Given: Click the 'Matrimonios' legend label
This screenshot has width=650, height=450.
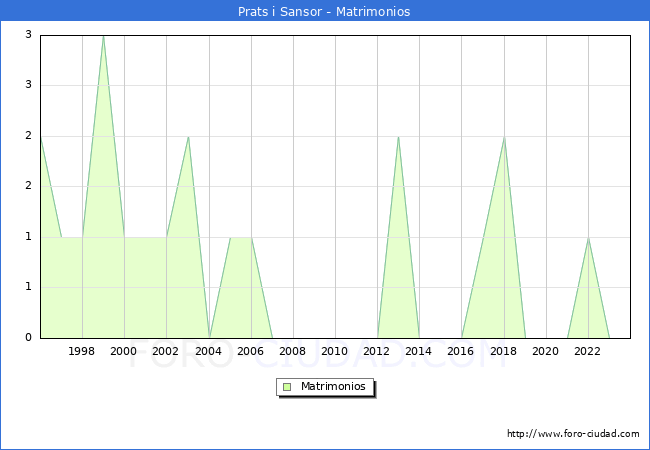Looking at the screenshot, I should click(333, 386).
